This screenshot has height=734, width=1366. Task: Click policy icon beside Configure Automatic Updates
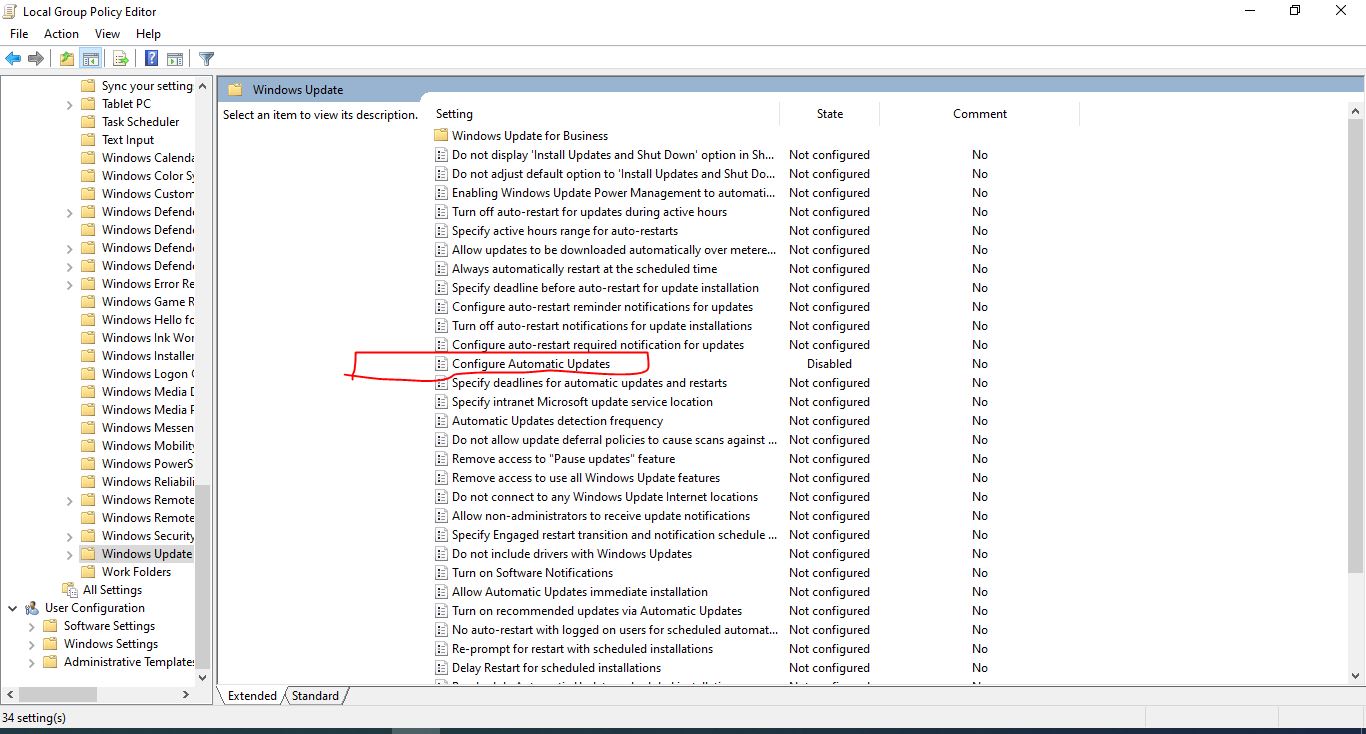coord(441,364)
